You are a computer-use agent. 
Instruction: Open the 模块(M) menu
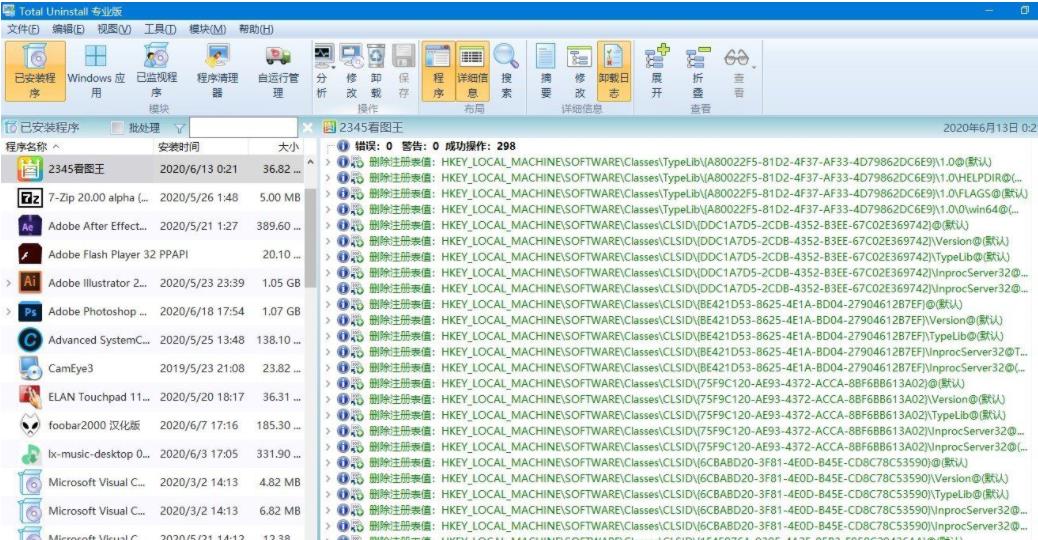pos(207,29)
